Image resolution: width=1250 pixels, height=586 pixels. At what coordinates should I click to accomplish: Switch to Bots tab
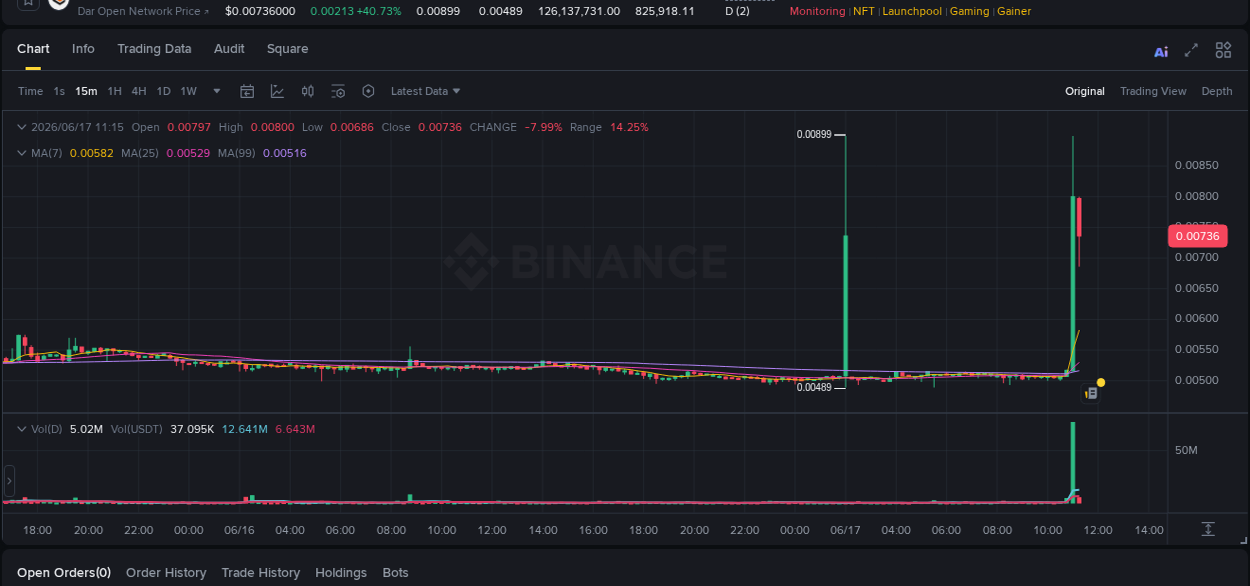(395, 573)
